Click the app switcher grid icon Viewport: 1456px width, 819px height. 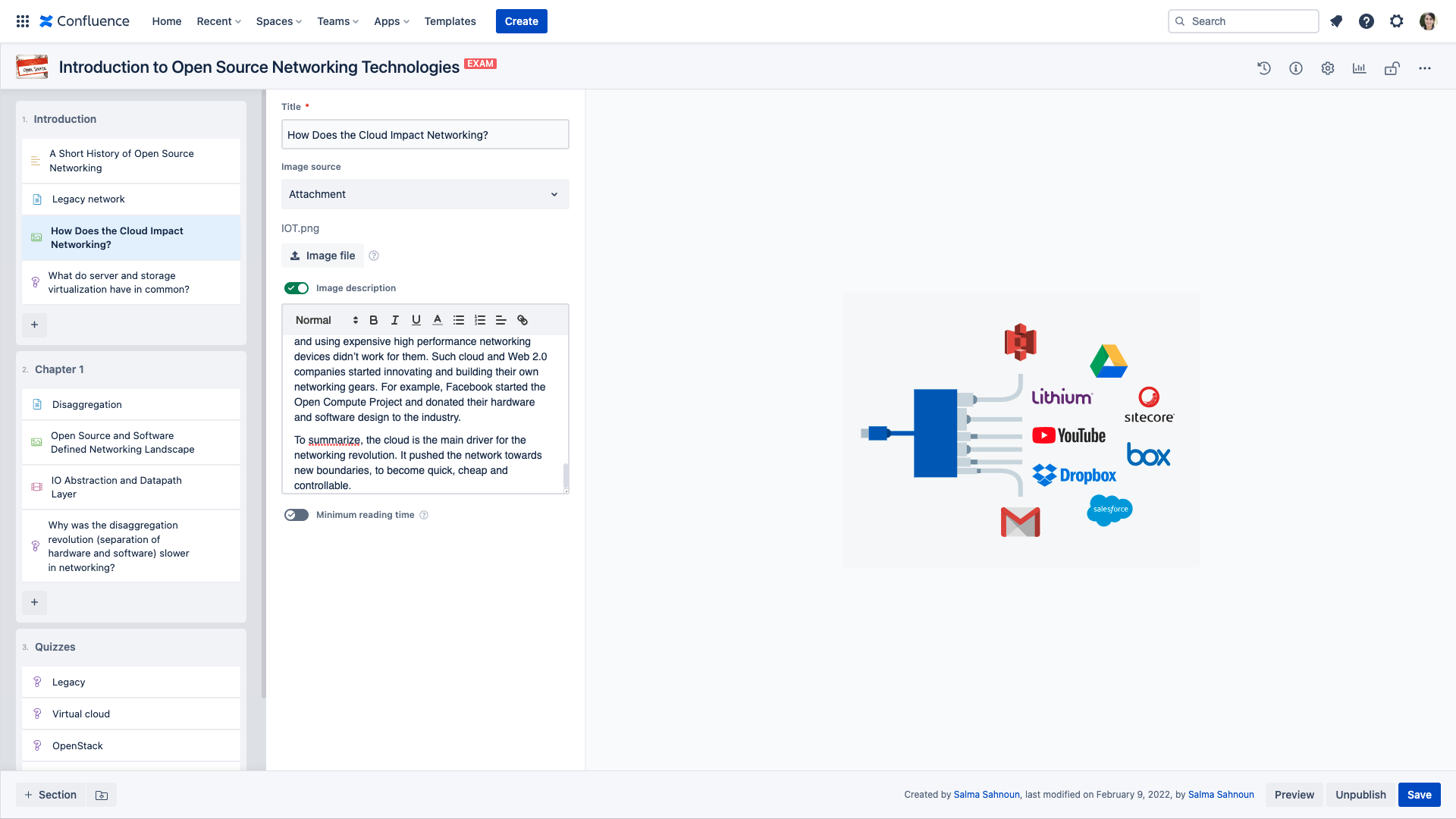tap(23, 21)
